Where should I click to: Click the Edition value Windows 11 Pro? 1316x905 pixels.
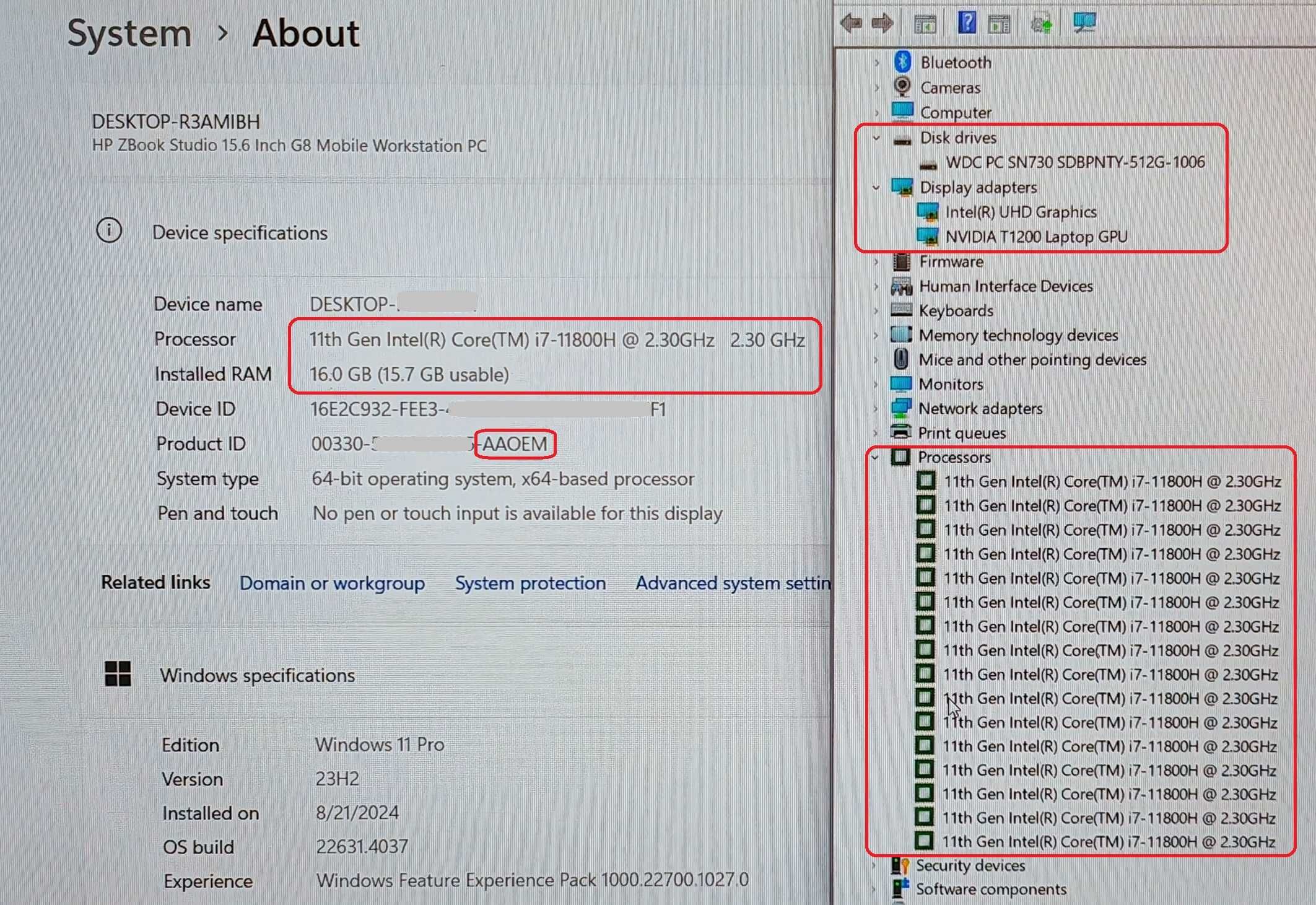(x=380, y=744)
